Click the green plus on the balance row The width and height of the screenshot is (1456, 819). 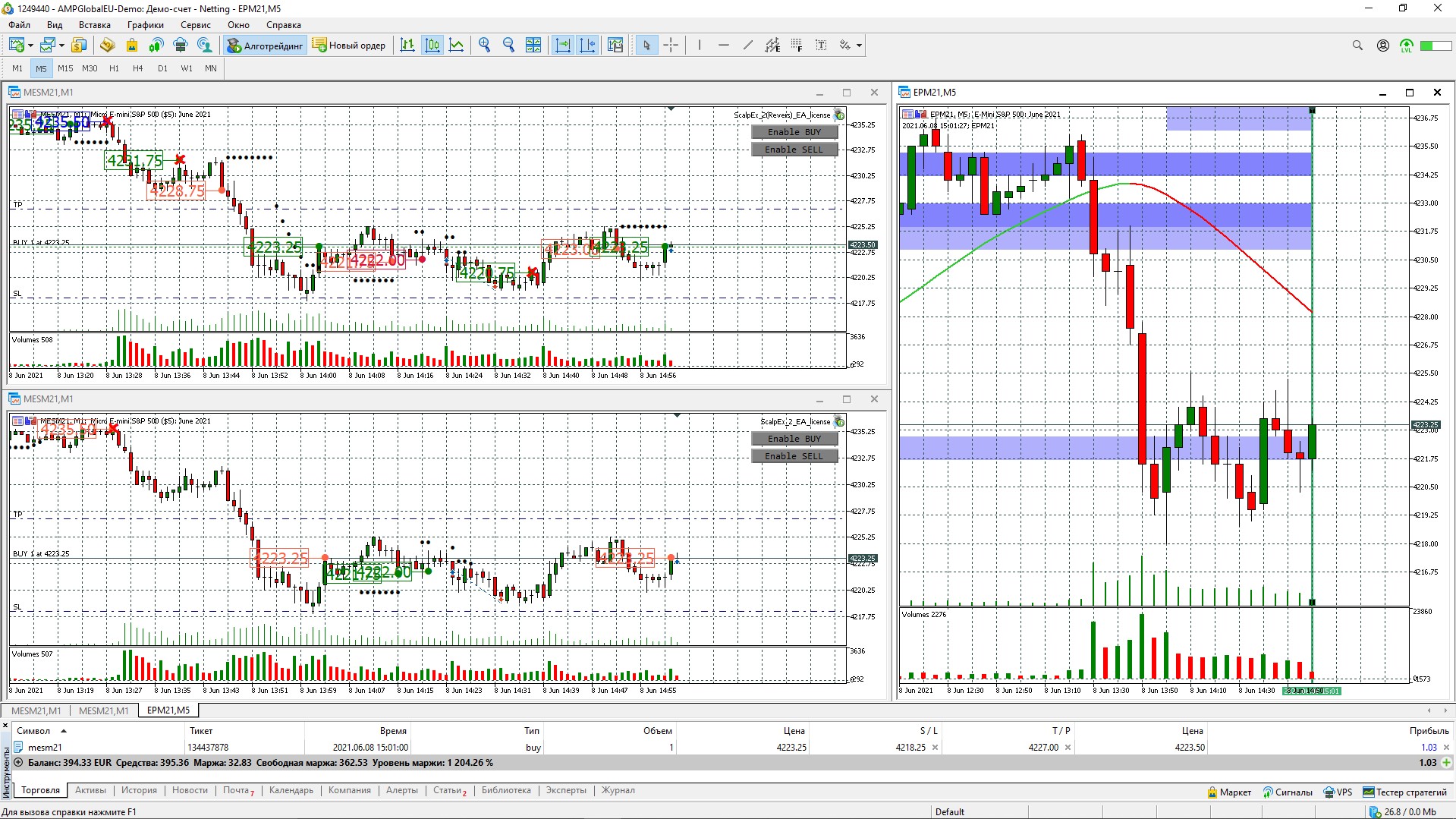coord(1446,762)
